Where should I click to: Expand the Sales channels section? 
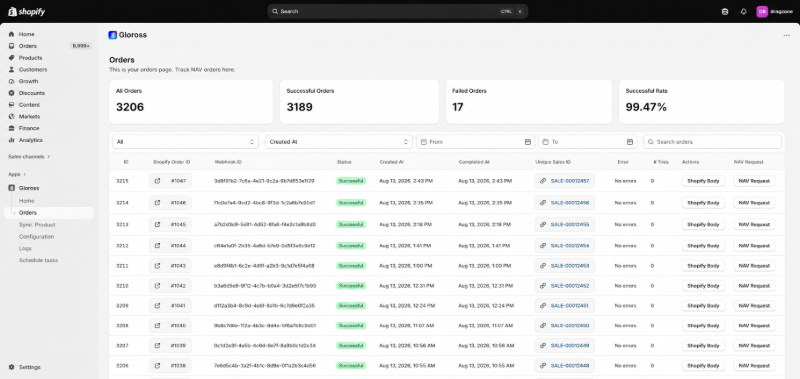(29, 157)
